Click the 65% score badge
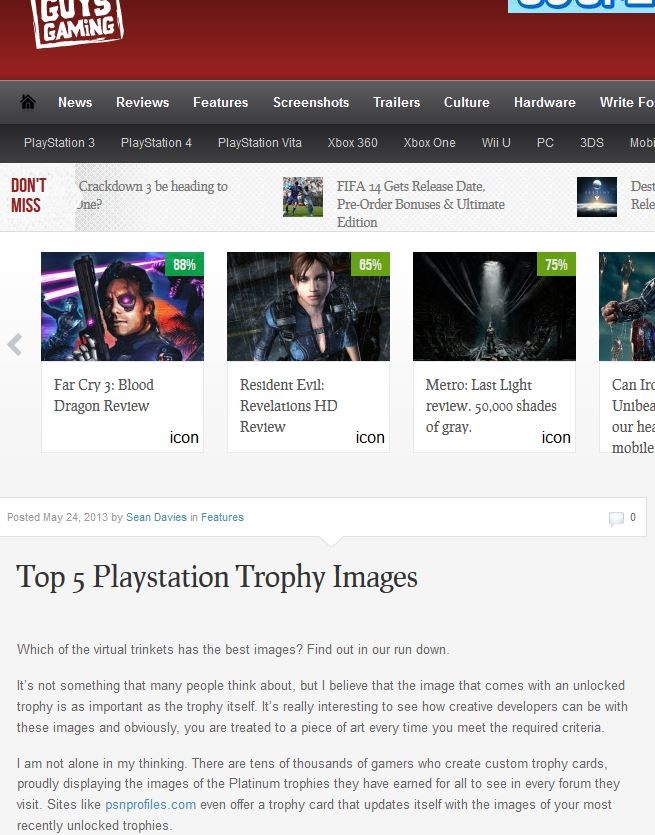This screenshot has width=655, height=835. (370, 264)
